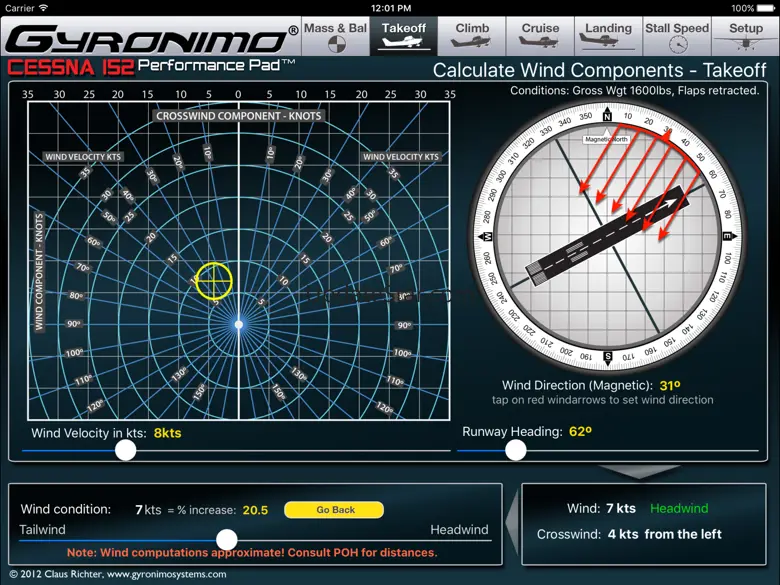The height and width of the screenshot is (585, 780).
Task: Tap the red wind arrows on the compass
Action: (x=641, y=184)
